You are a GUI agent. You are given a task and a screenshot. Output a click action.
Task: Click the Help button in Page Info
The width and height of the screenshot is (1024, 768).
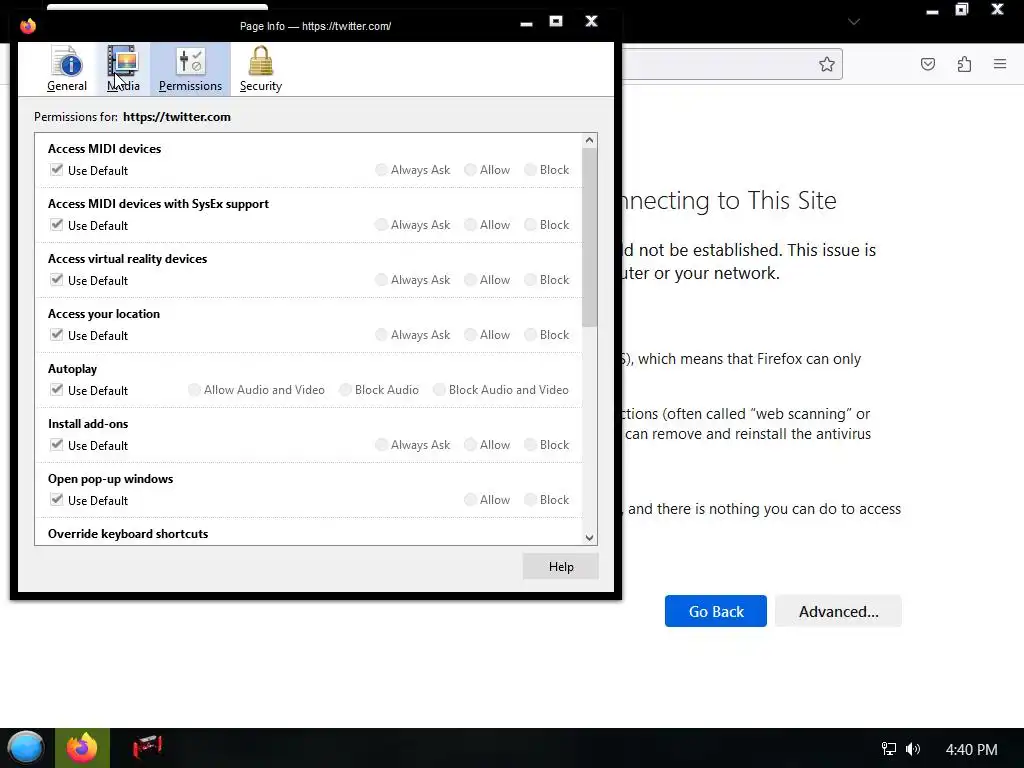tap(560, 567)
